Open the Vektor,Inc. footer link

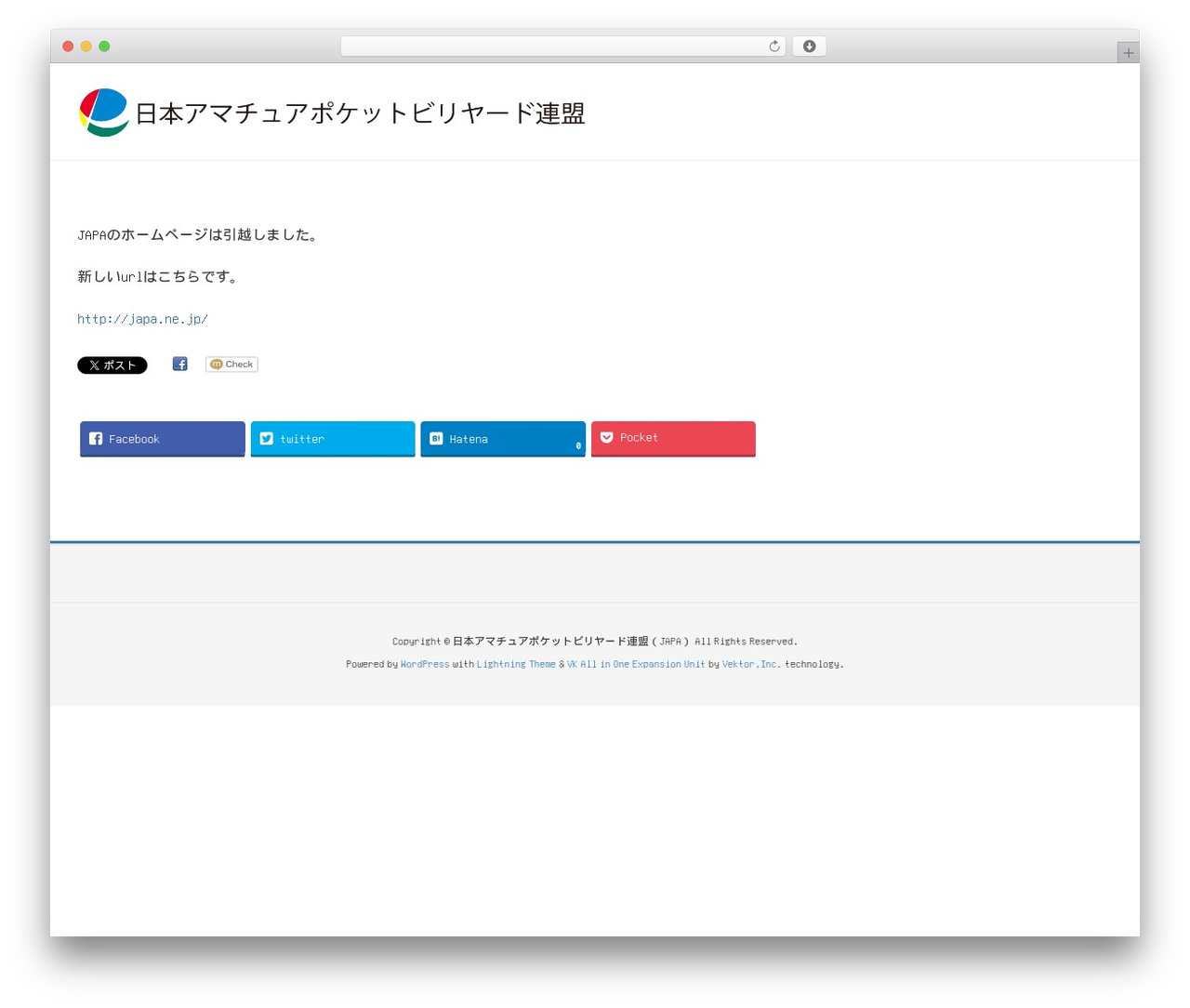coord(751,664)
